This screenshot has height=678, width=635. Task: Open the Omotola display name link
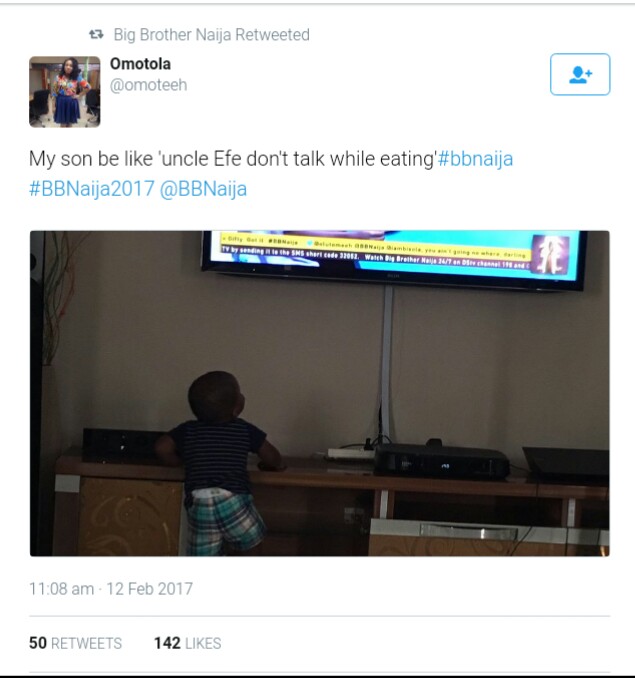click(140, 64)
